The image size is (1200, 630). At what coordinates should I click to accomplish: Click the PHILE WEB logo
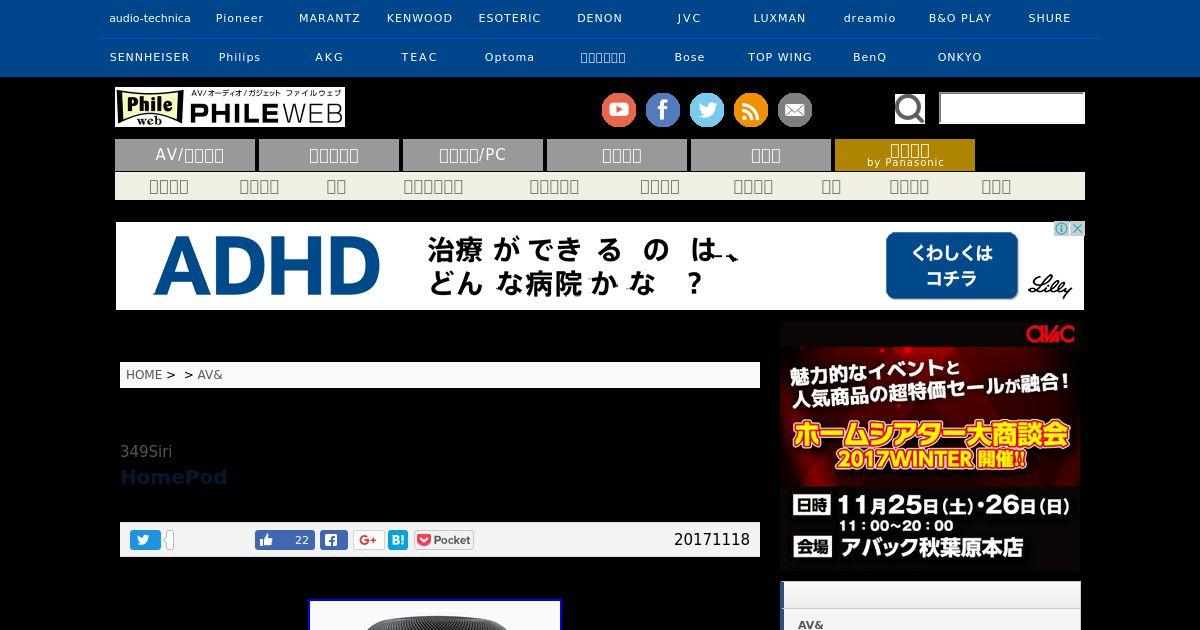[230, 107]
